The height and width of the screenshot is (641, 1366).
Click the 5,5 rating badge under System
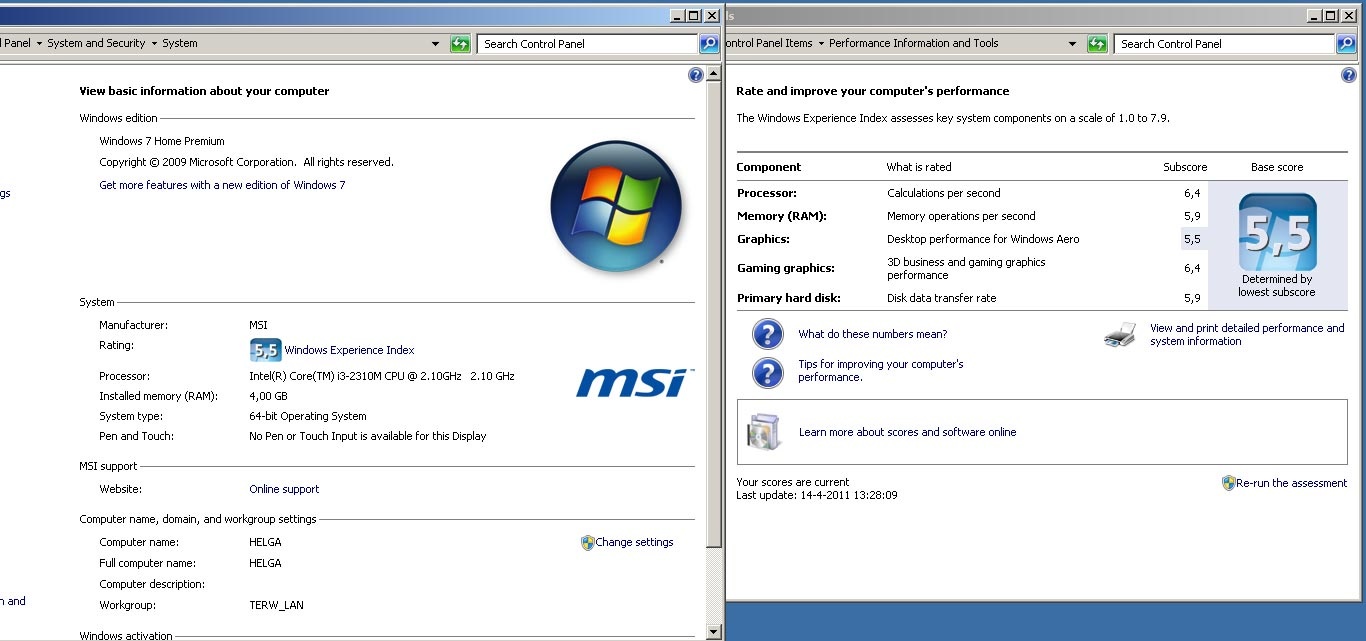pyautogui.click(x=265, y=350)
